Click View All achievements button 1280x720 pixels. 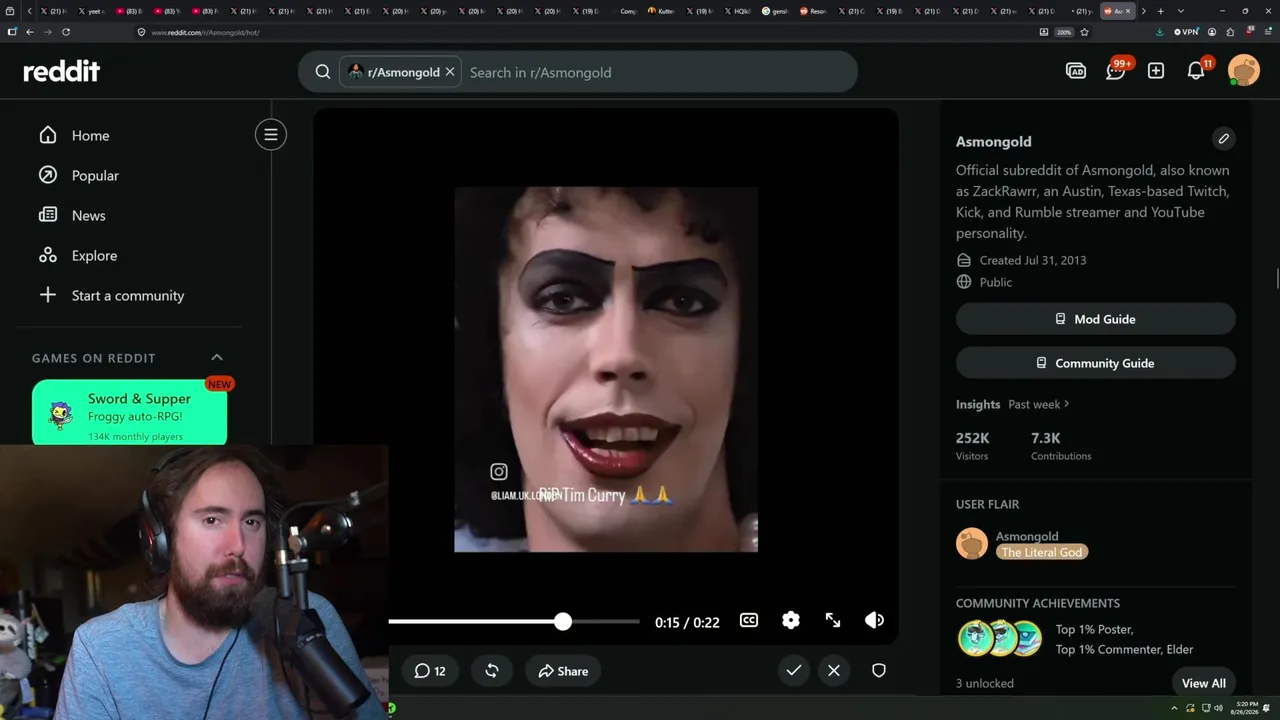[x=1203, y=683]
